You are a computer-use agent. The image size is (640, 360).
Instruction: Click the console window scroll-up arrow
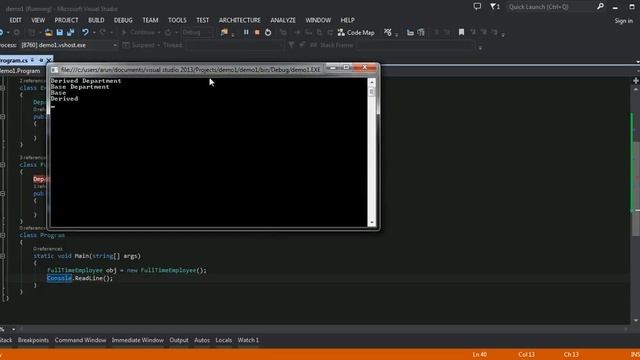click(x=371, y=82)
